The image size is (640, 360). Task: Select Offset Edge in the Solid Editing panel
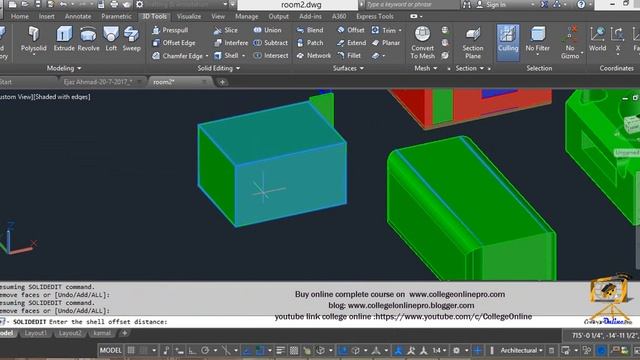pos(174,42)
